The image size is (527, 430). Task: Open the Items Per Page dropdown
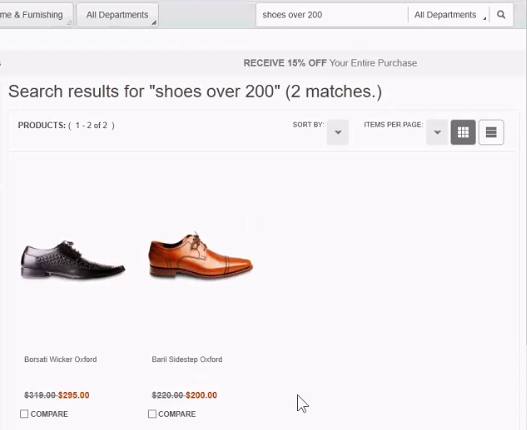coord(437,132)
